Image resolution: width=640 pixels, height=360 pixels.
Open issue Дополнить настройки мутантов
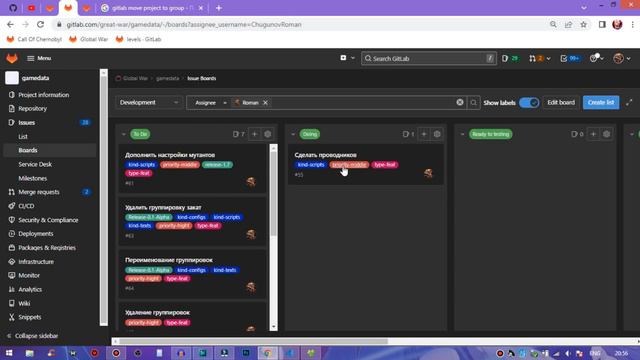[x=170, y=155]
